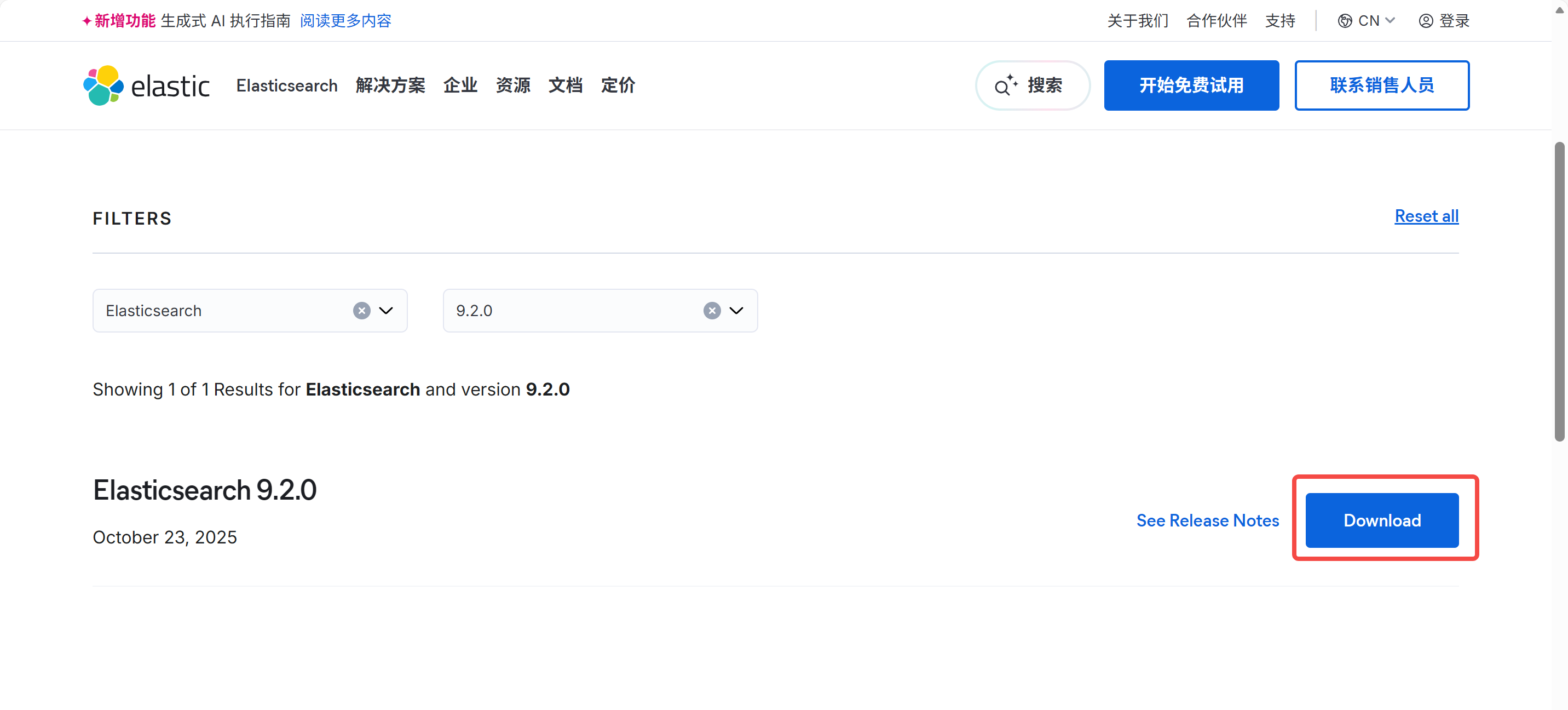Click the pink sparkle new-feature icon

pyautogui.click(x=87, y=21)
